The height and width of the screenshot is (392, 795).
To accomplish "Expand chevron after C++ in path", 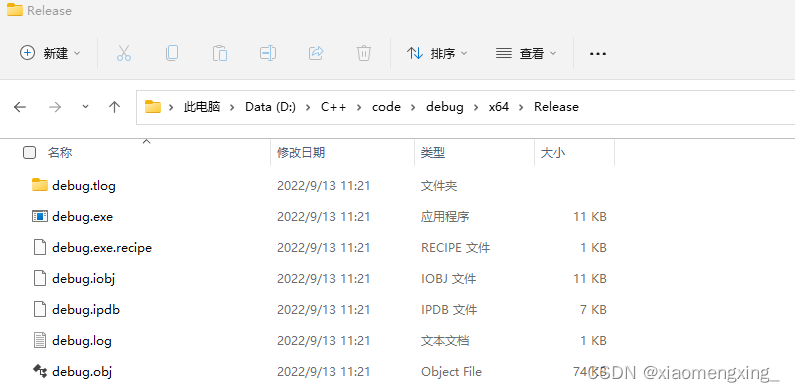I will (359, 107).
